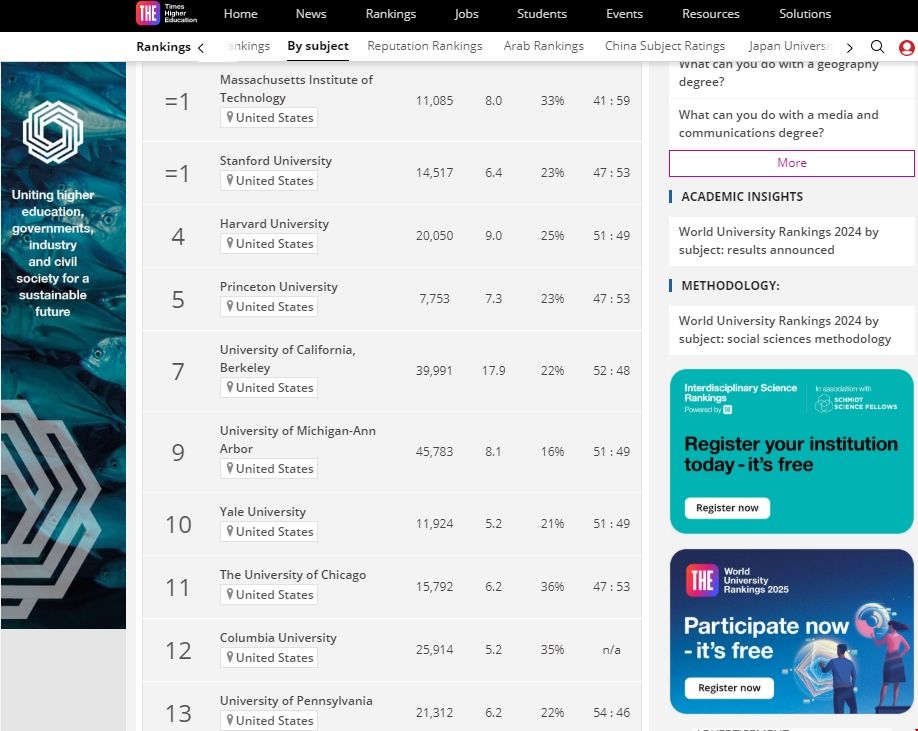Click the More button in sidebar
918x731 pixels.
(791, 163)
